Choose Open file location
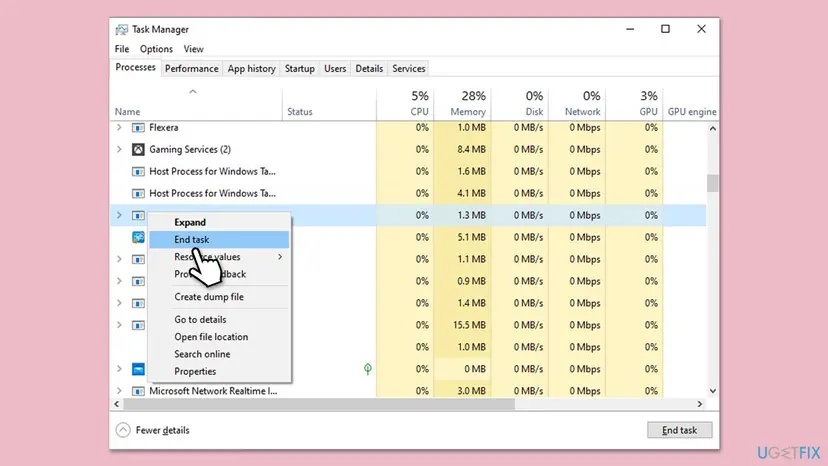 coord(219,337)
